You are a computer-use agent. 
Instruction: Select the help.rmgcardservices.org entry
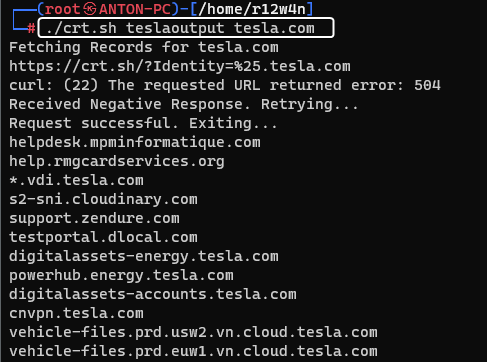[x=117, y=162]
